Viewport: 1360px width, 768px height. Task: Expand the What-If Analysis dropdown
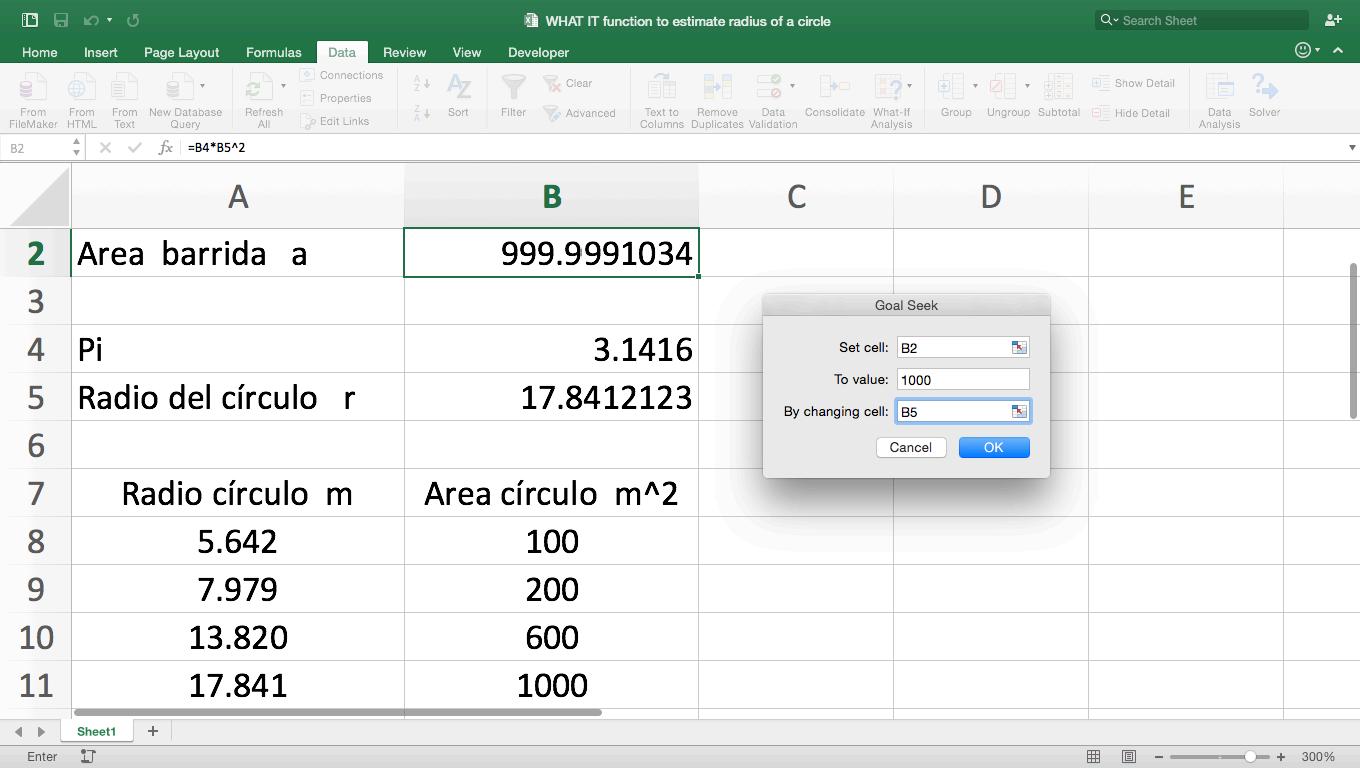(x=908, y=86)
